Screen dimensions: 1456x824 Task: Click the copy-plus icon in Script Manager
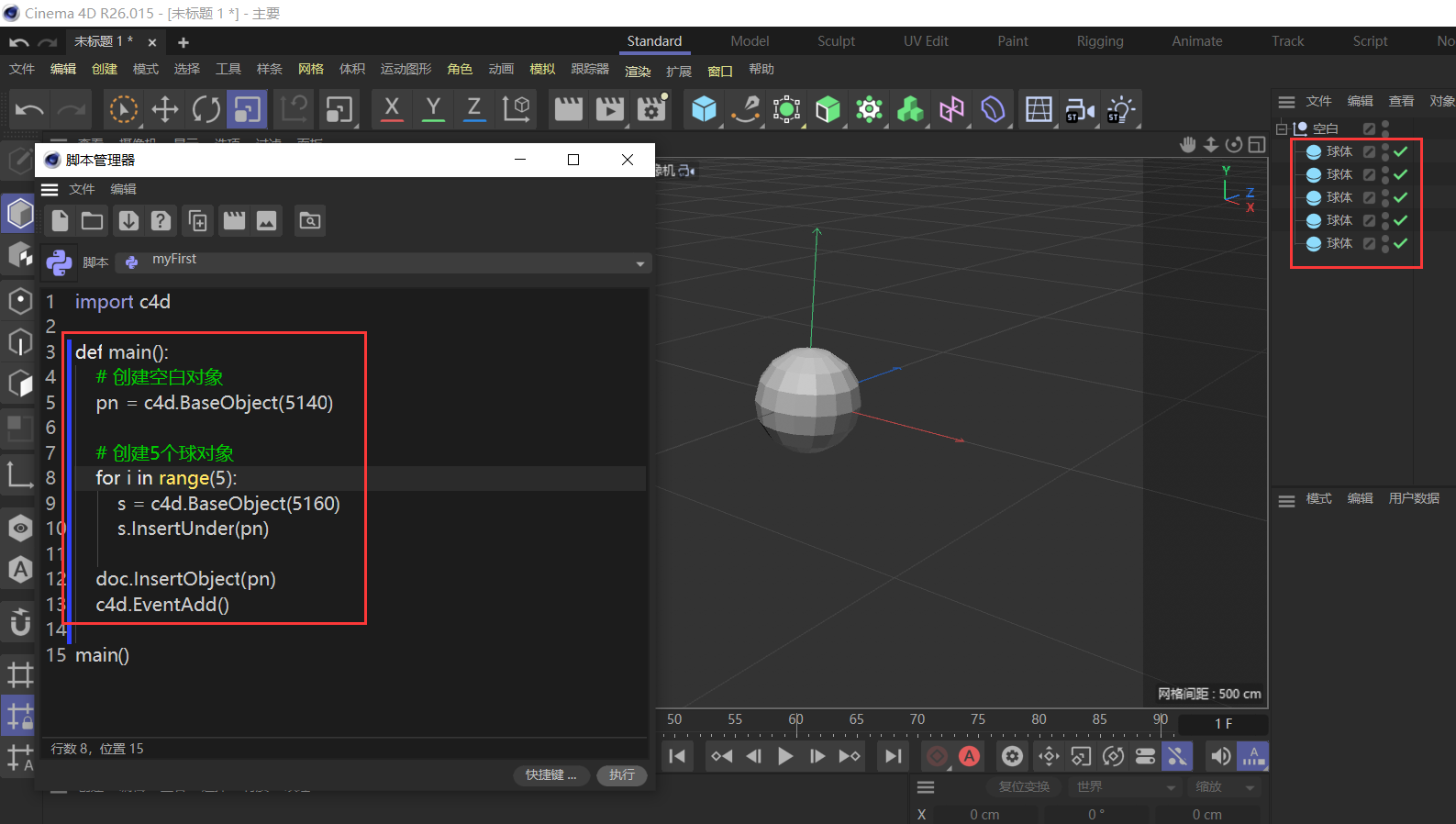coord(197,220)
